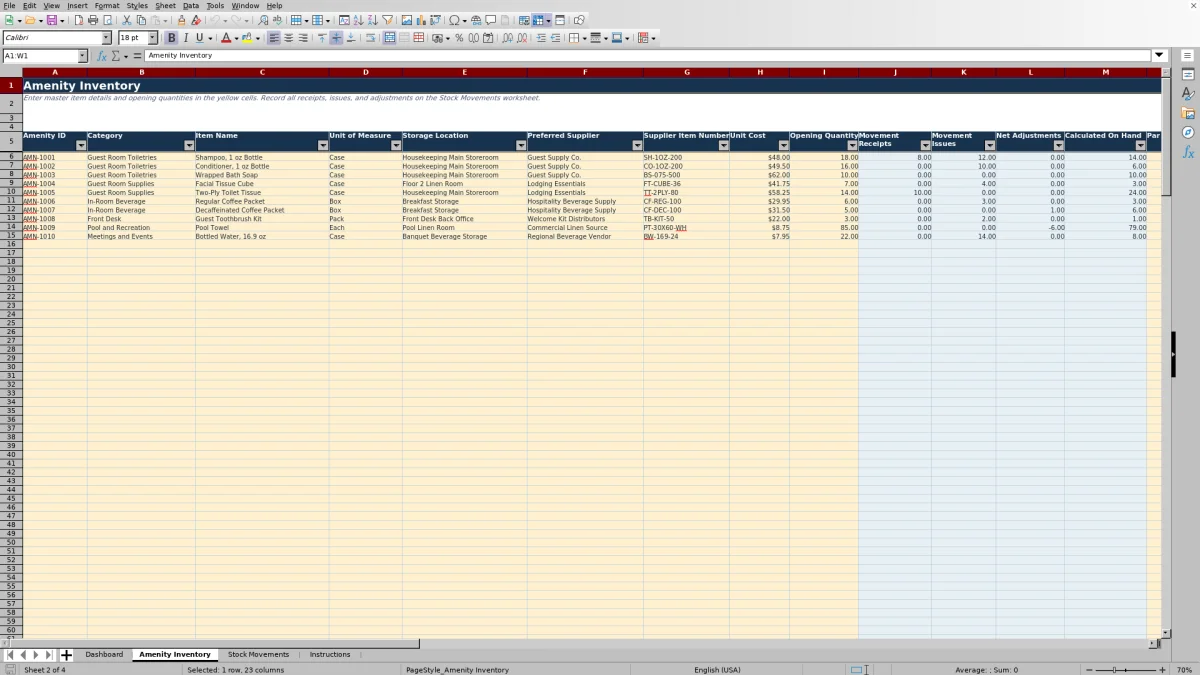1200x675 pixels.
Task: Click English (USA) language in status bar
Action: point(718,670)
